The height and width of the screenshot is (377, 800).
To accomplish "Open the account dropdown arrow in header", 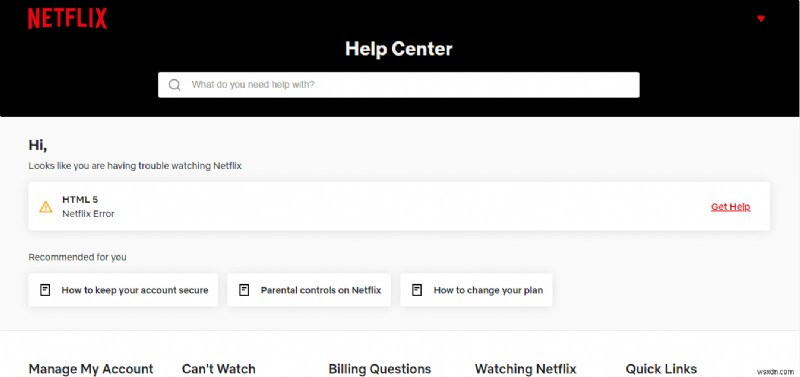I will coord(761,19).
